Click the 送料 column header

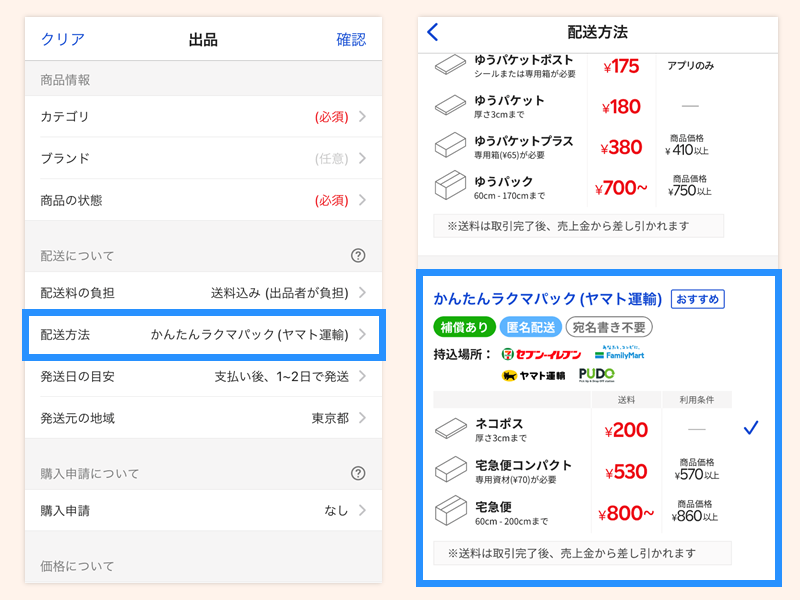pyautogui.click(x=626, y=399)
